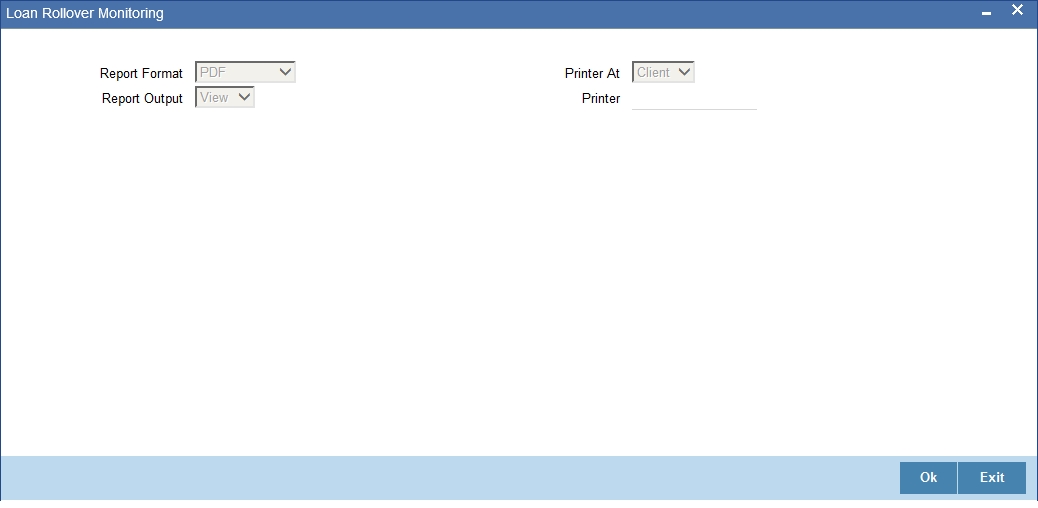
Task: Confirm with the Ok button
Action: (x=928, y=478)
